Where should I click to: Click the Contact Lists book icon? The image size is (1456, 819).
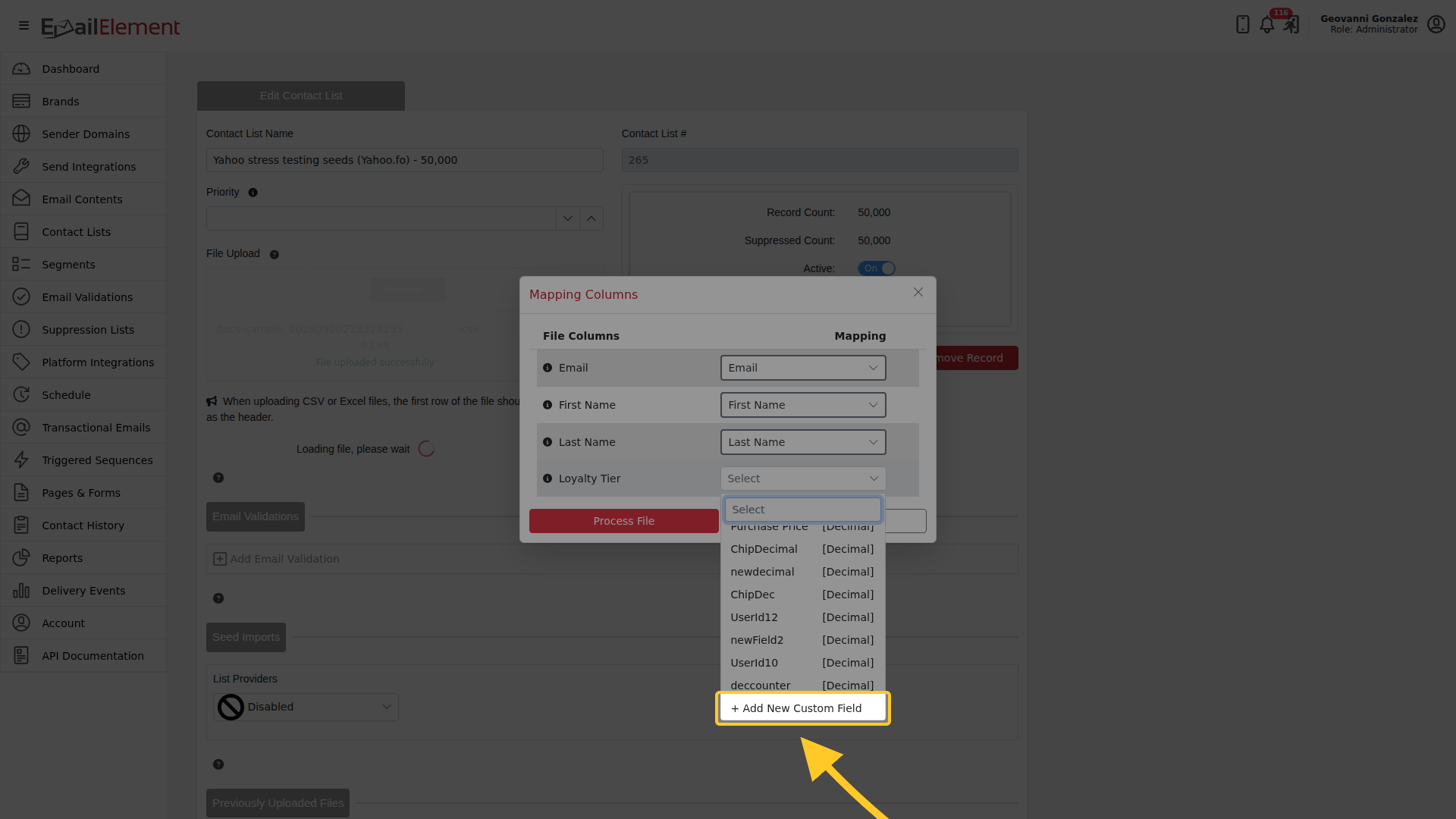21,232
